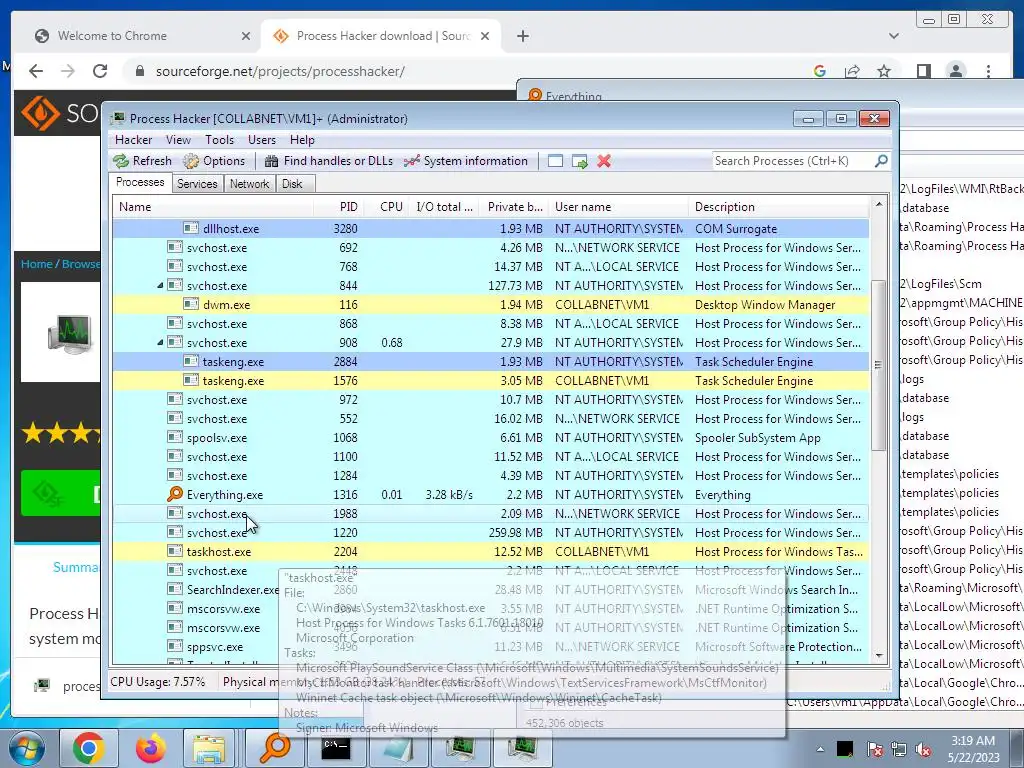Open the Hacker menu
Image resolution: width=1024 pixels, height=768 pixels.
click(133, 140)
